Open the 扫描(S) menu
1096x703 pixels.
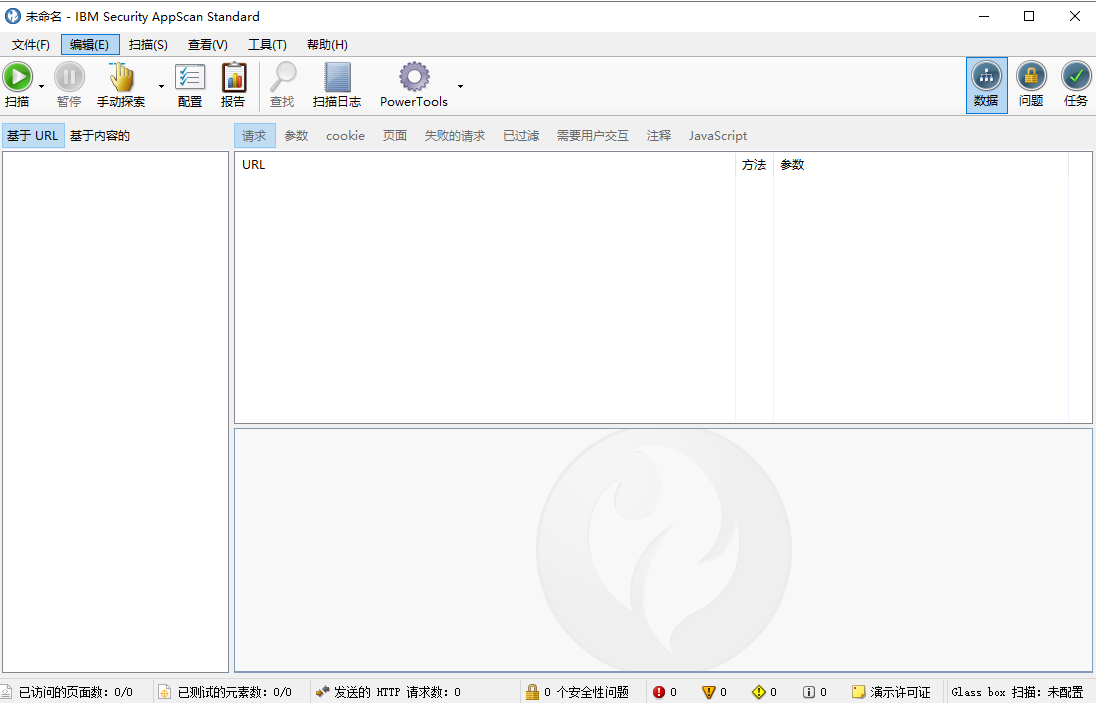148,45
